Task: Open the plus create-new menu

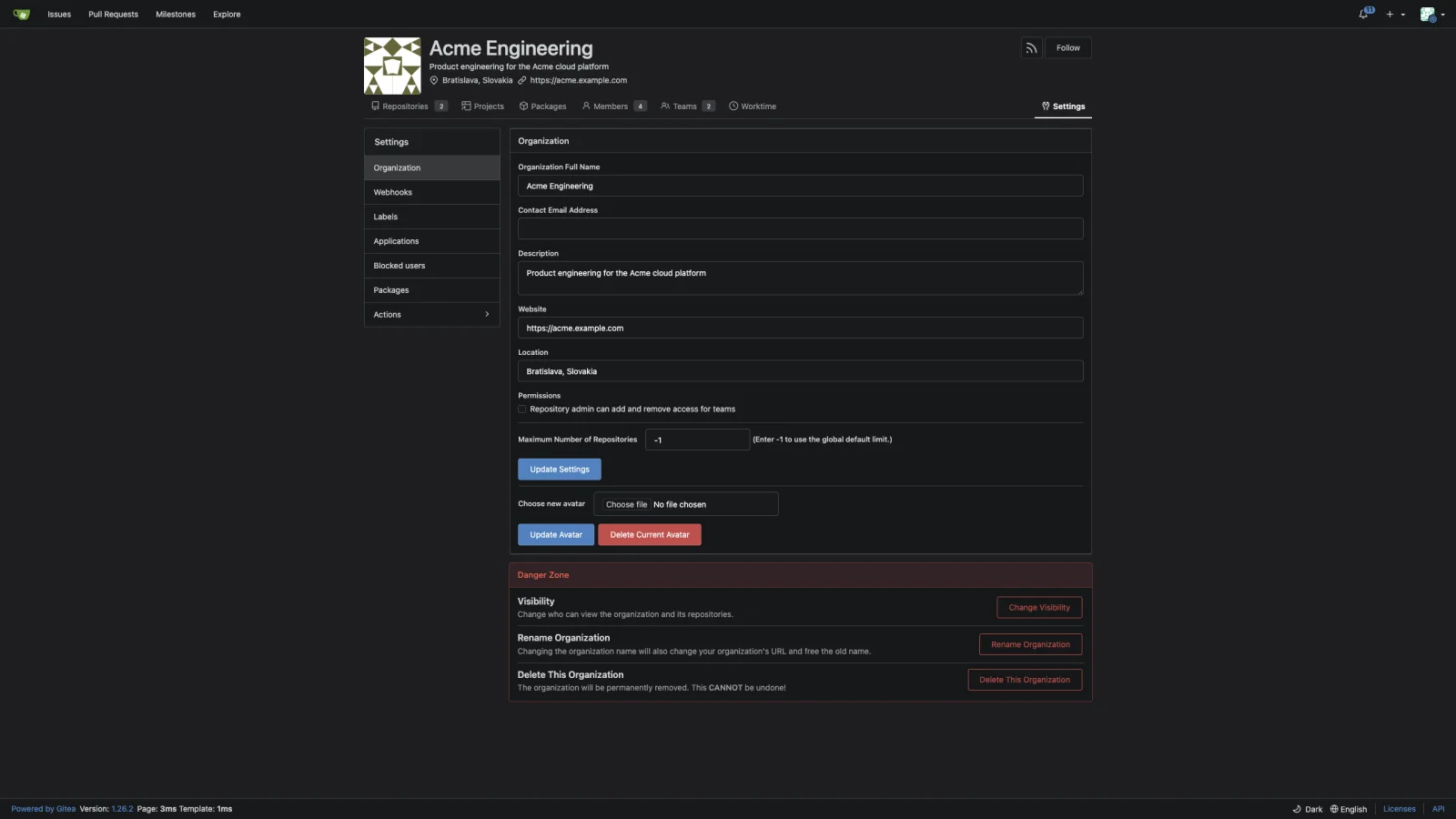Action: coord(1395,15)
